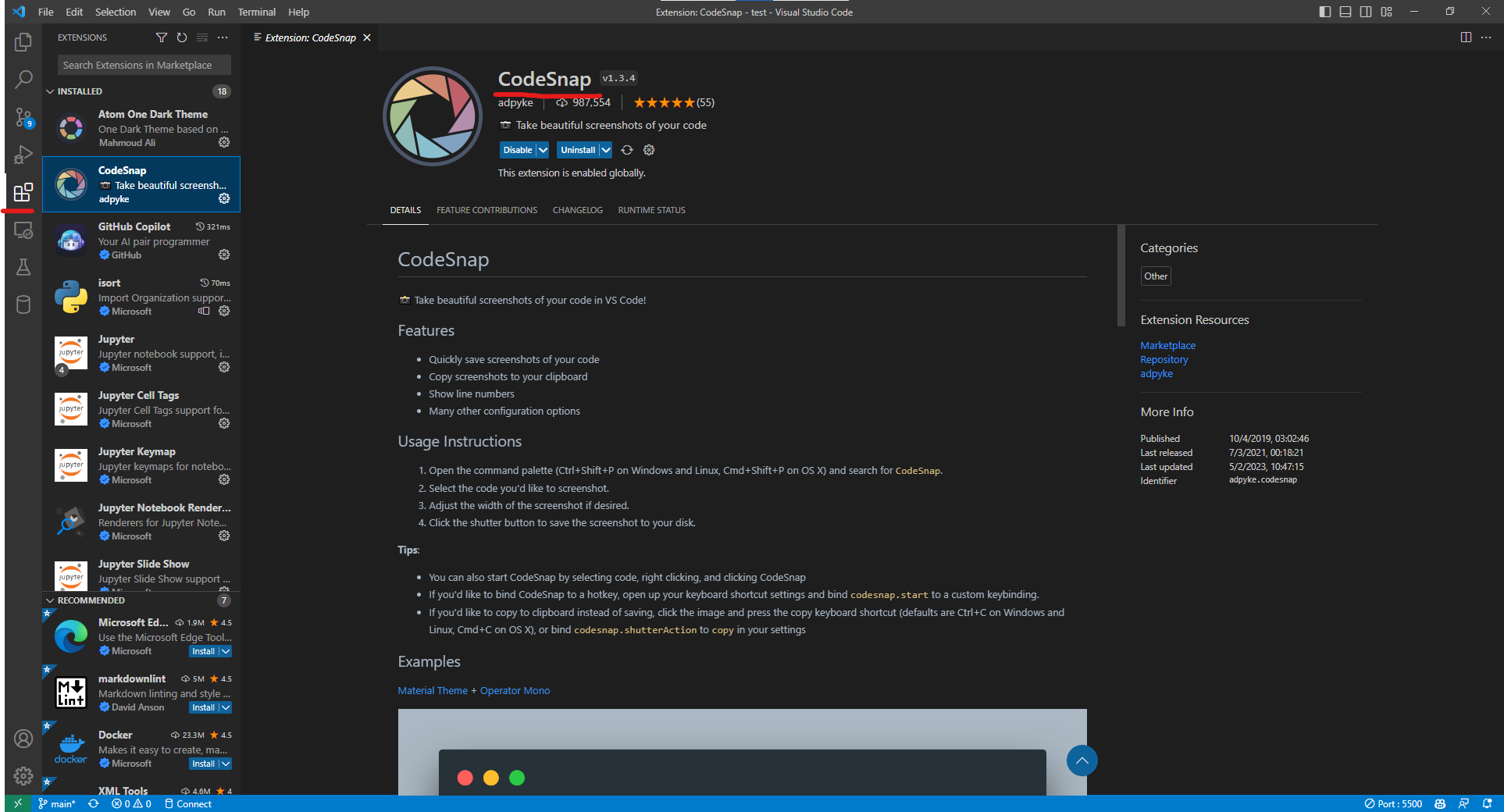
Task: Synchronize changes in status bar
Action: click(x=94, y=803)
